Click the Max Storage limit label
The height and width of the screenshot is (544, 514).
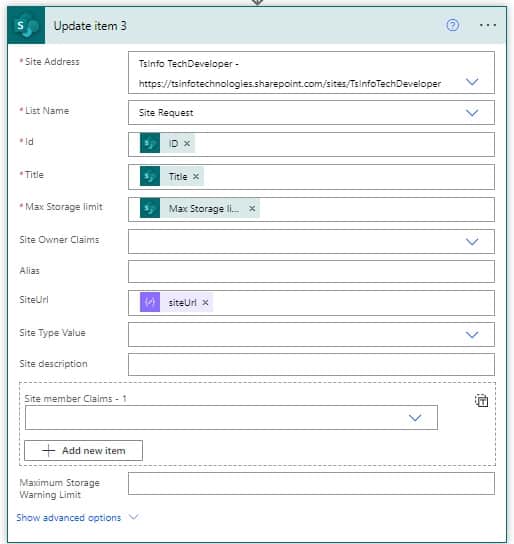[x=64, y=207]
